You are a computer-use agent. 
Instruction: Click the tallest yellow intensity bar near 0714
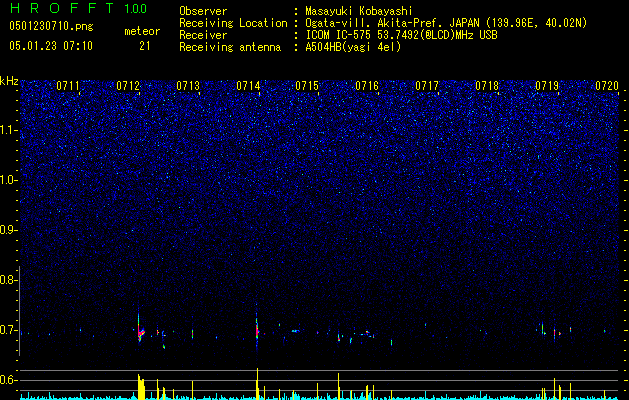tap(258, 384)
